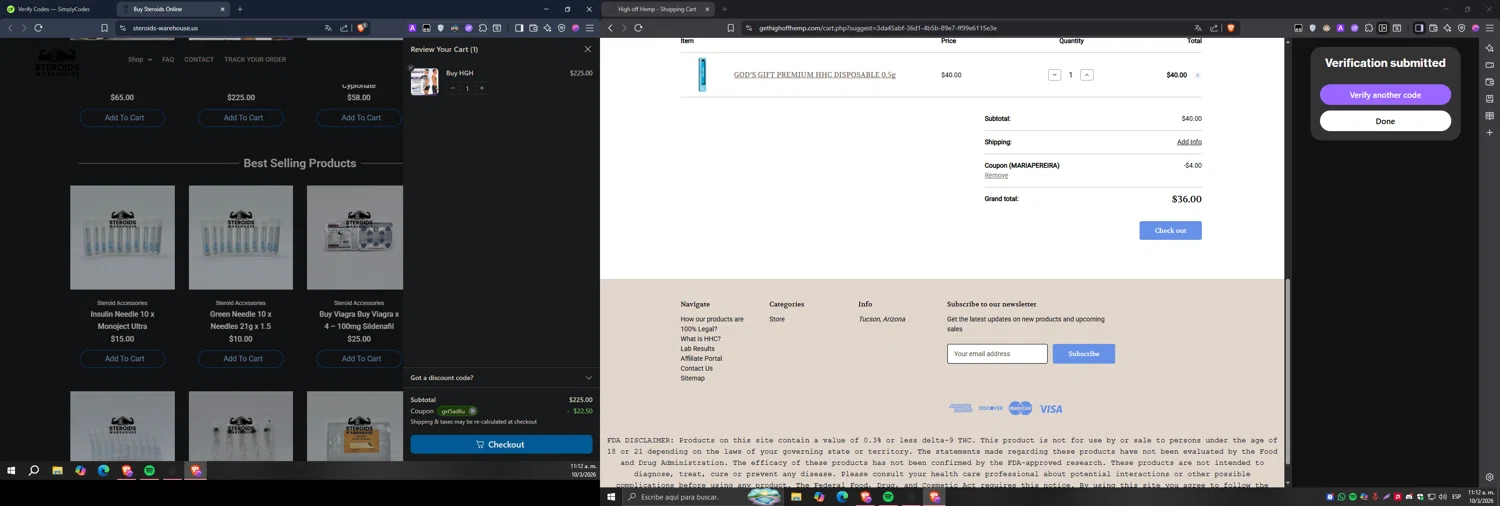Open translate icon in steroids-warehouse address bar

328,28
